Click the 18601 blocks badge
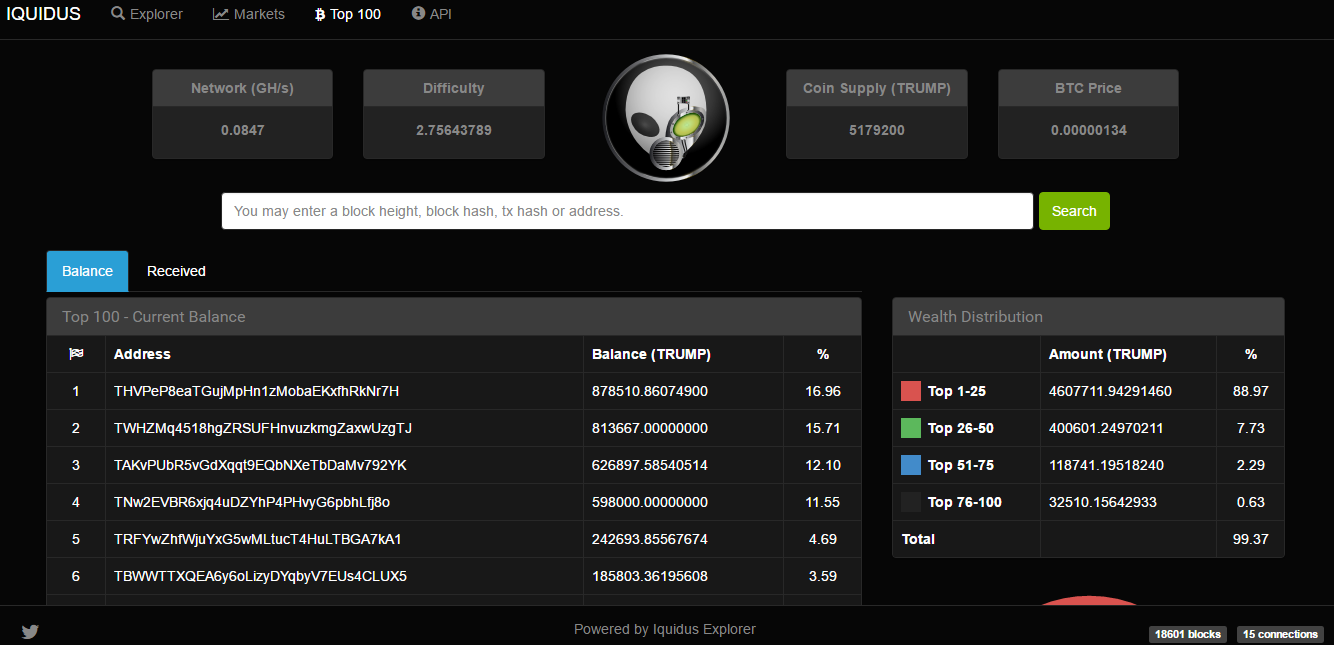Image resolution: width=1334 pixels, height=645 pixels. click(x=1188, y=634)
